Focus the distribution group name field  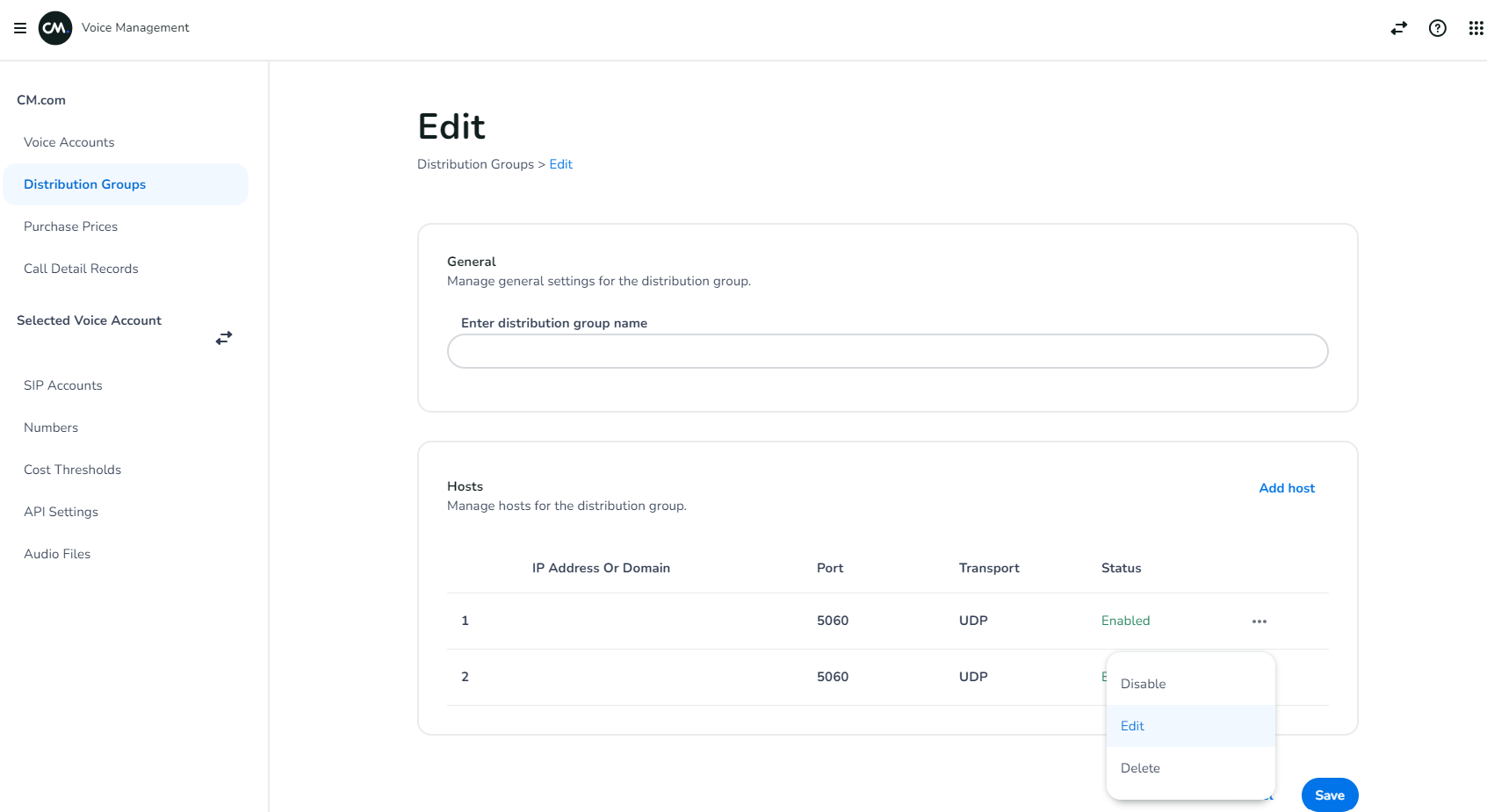[887, 351]
